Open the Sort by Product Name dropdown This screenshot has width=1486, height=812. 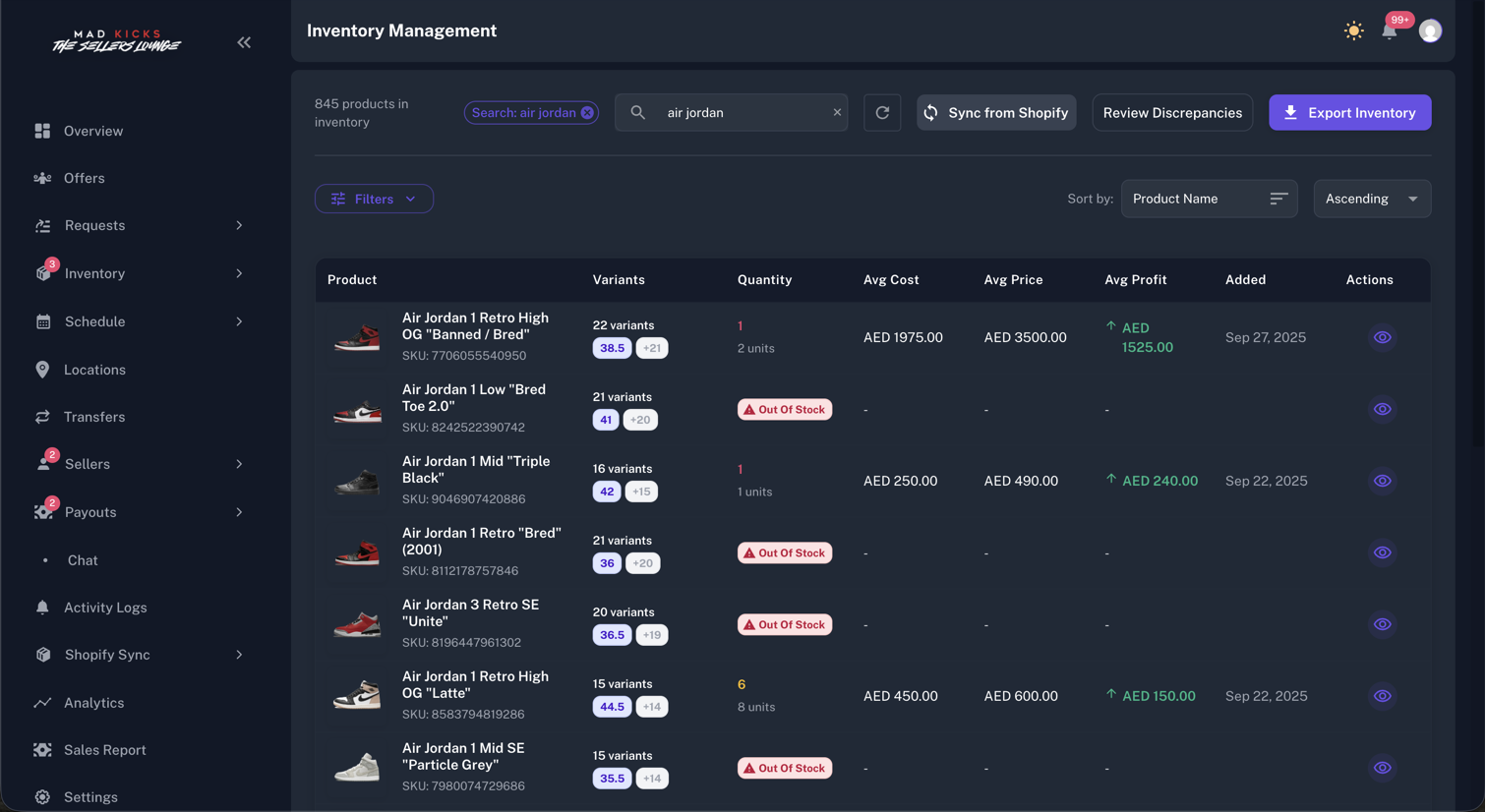pyautogui.click(x=1209, y=199)
